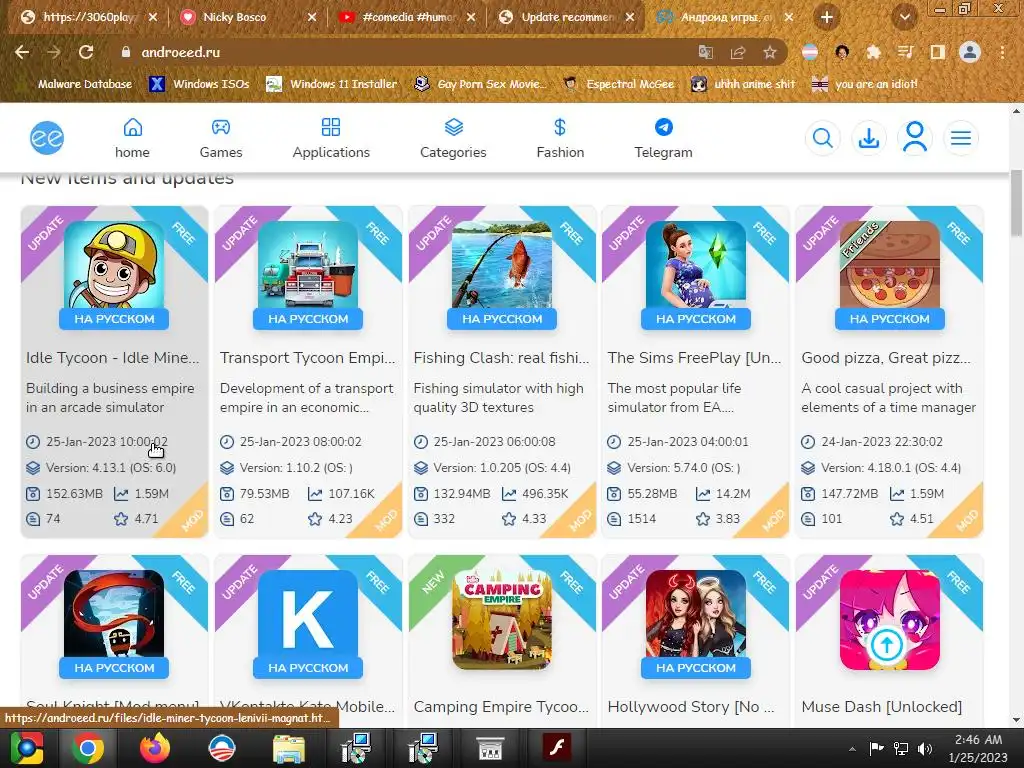Switch to the https://3060play tab

[x=89, y=17]
